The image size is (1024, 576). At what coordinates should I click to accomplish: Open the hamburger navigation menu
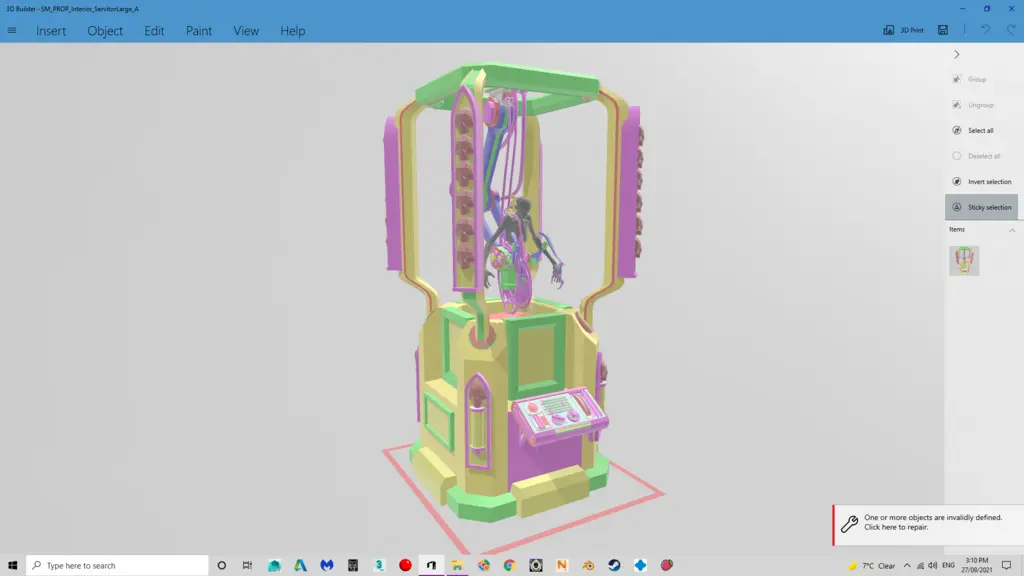coord(12,30)
